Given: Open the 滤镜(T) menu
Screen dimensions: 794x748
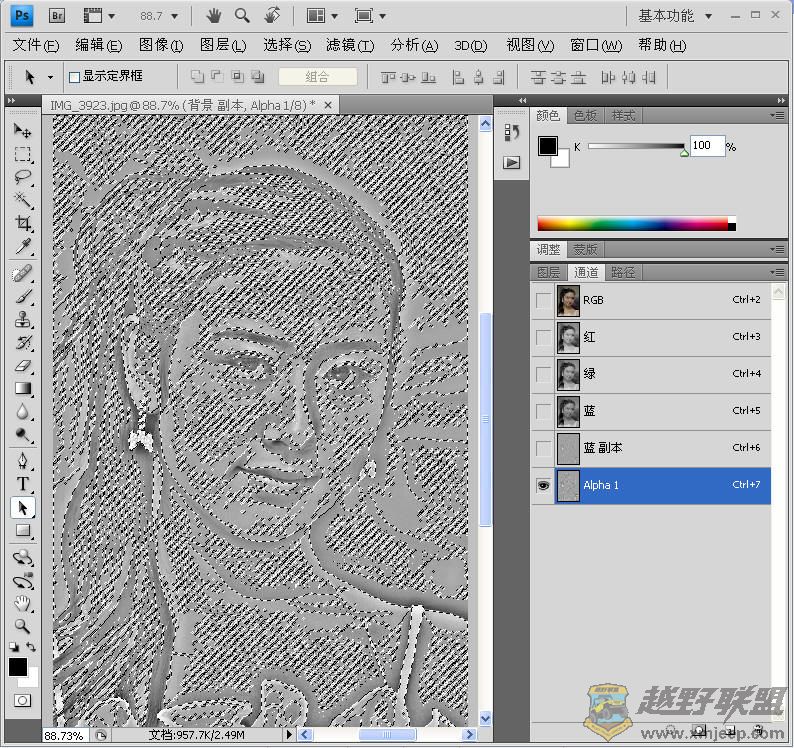Looking at the screenshot, I should (x=349, y=45).
